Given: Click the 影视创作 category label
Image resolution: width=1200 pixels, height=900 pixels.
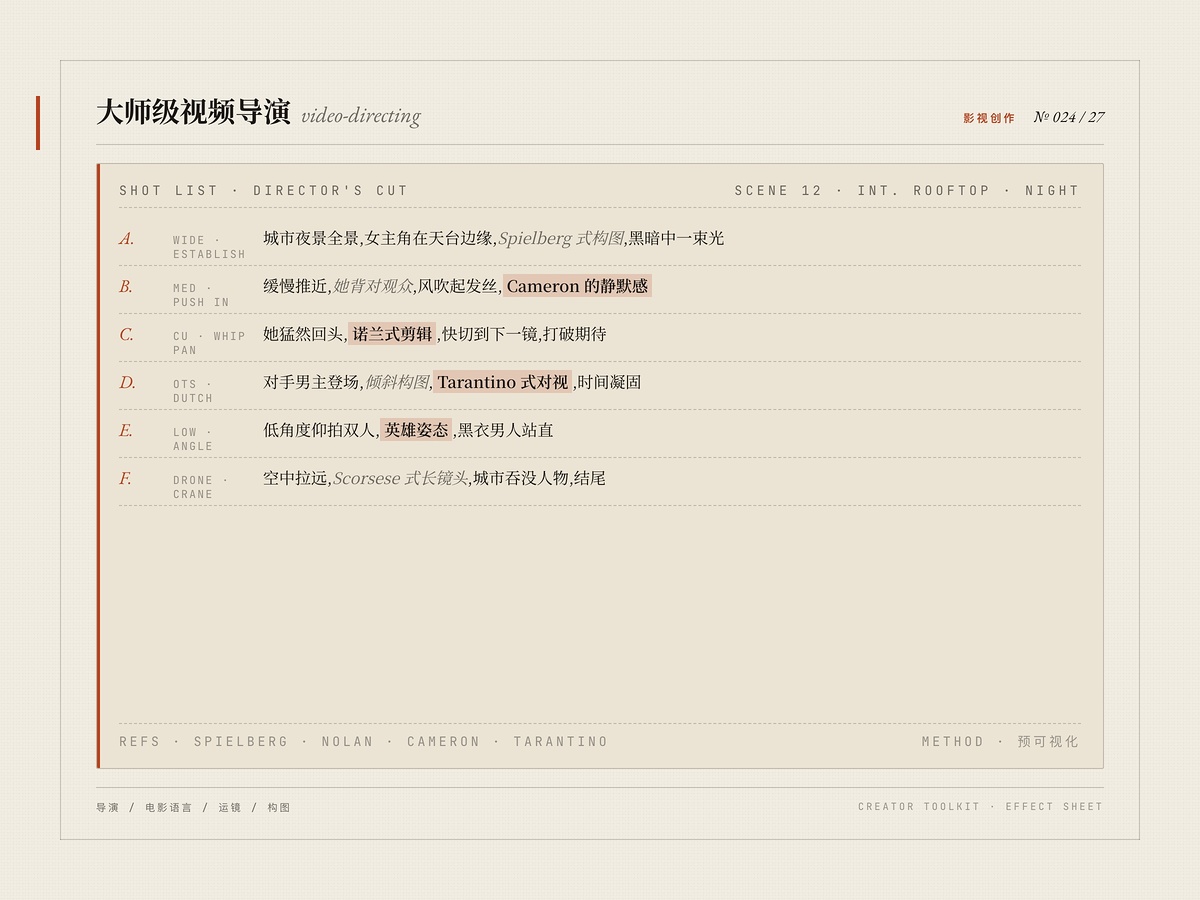Looking at the screenshot, I should click(989, 118).
